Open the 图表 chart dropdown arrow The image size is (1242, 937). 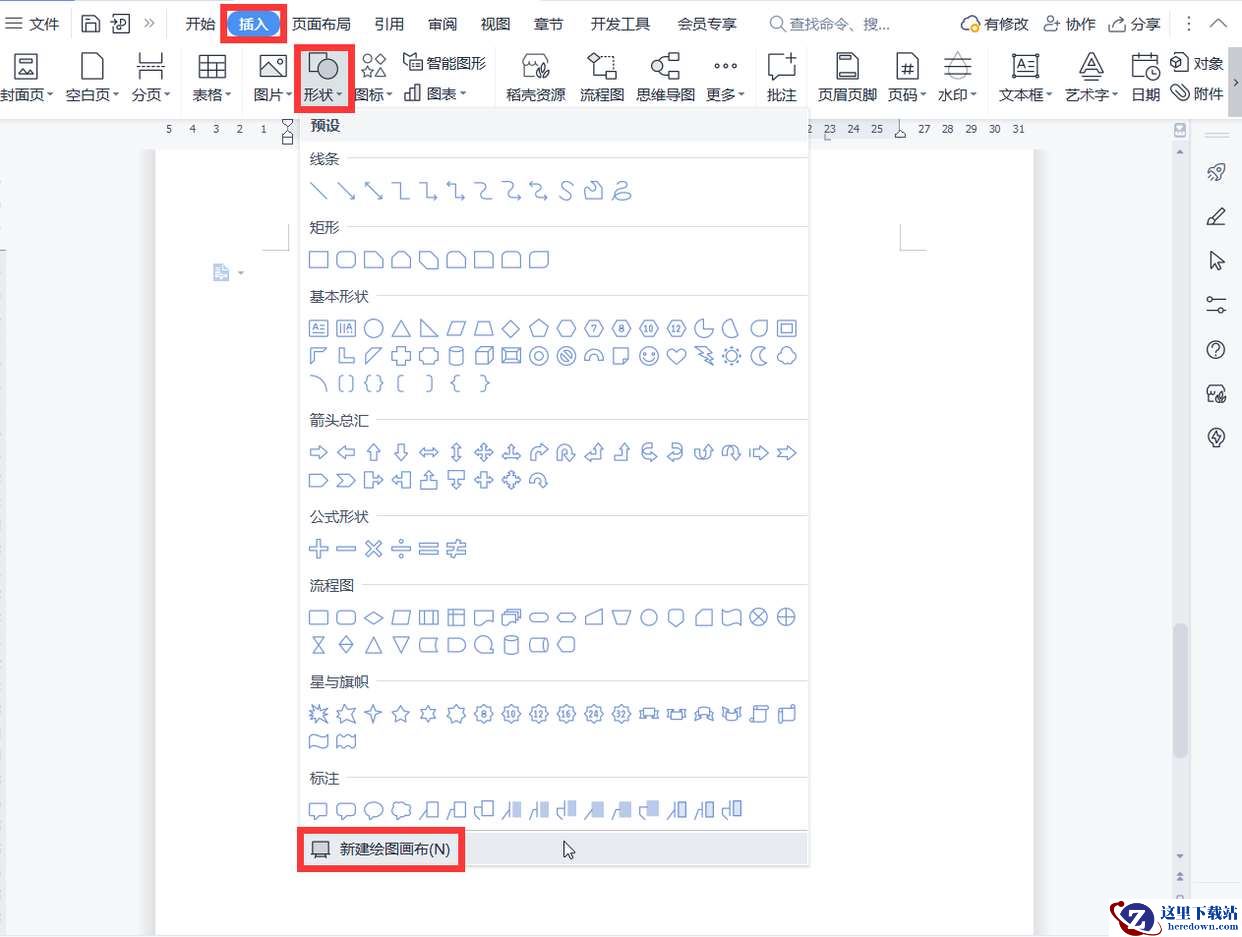tap(465, 94)
